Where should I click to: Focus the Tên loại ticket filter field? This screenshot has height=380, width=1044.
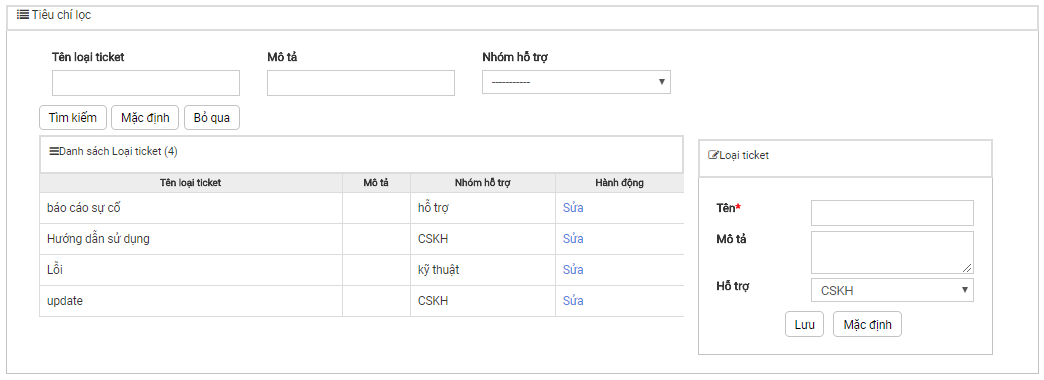146,83
